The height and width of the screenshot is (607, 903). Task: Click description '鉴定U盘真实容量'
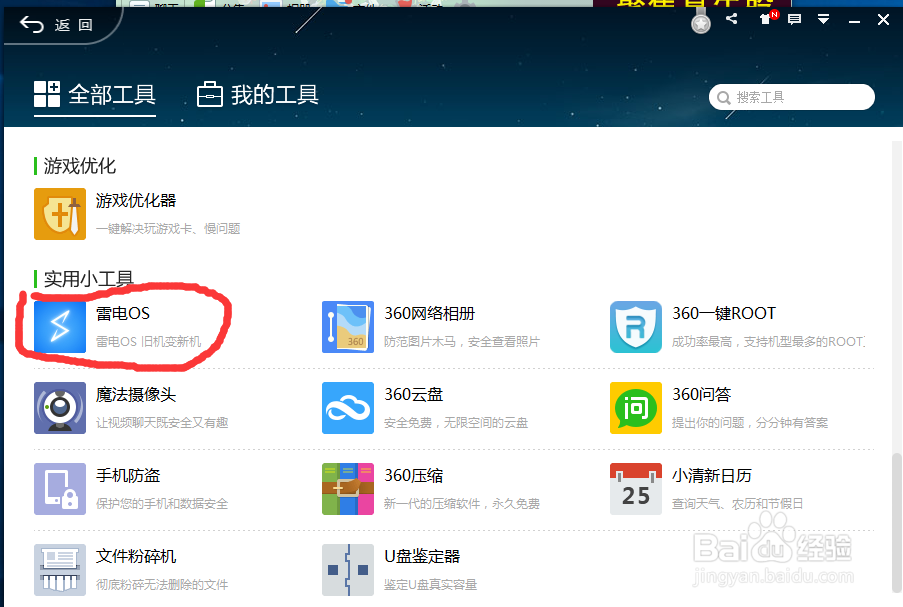[431, 585]
